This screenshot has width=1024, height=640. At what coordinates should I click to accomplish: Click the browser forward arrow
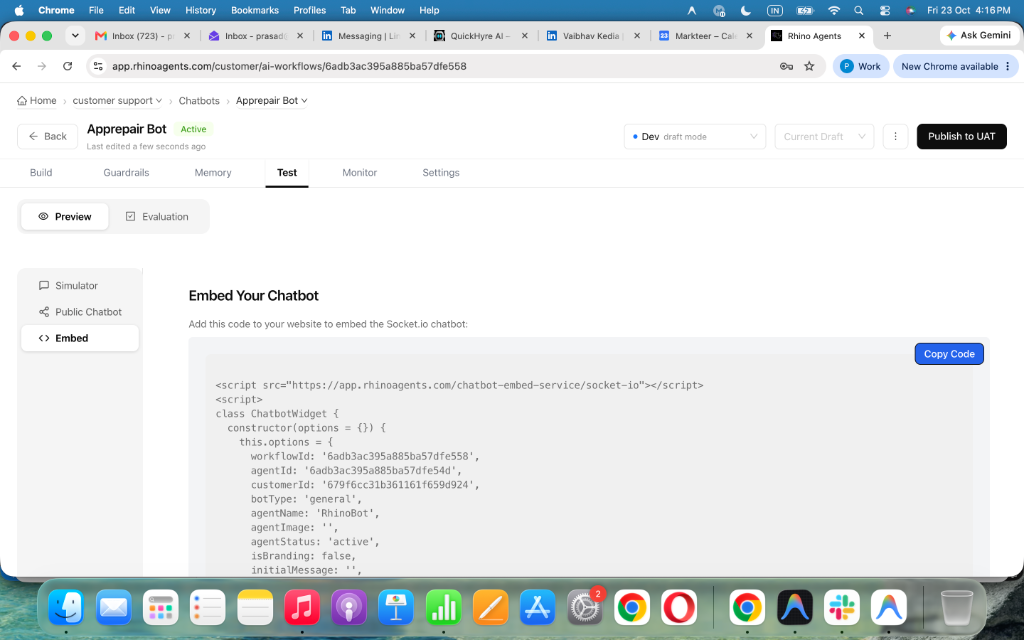tap(42, 66)
